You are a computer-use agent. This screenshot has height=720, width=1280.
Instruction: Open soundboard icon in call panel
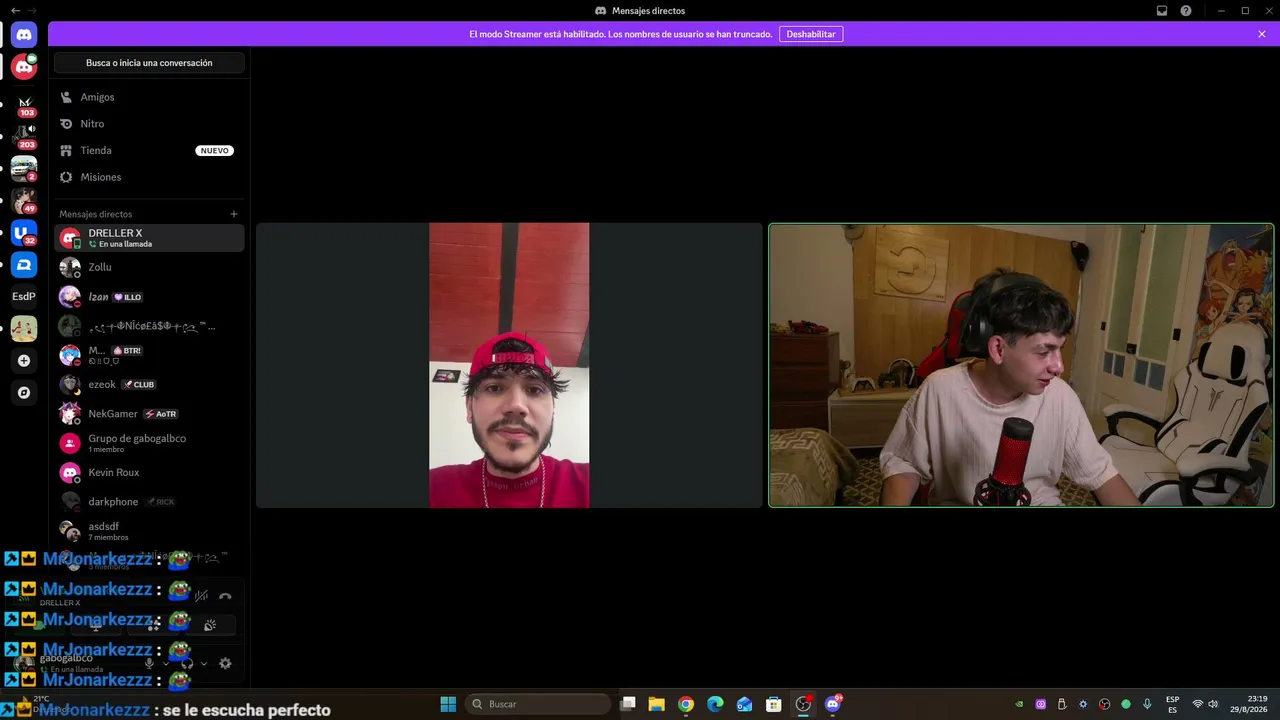point(210,625)
